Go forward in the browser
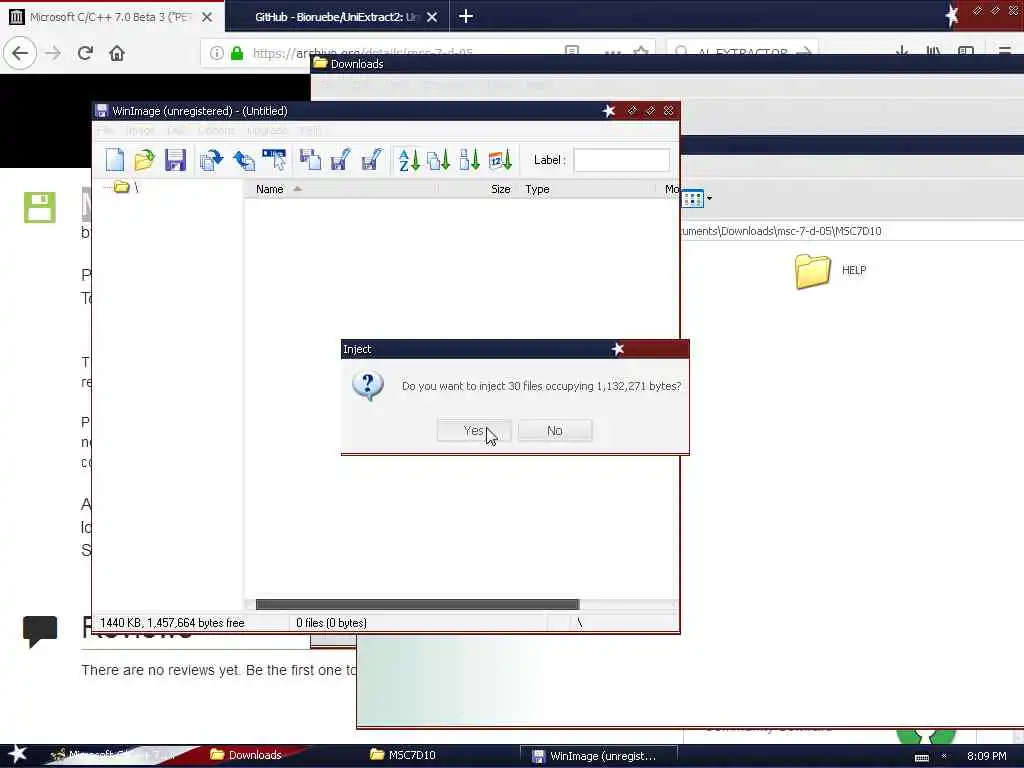This screenshot has width=1024, height=768. (x=53, y=53)
